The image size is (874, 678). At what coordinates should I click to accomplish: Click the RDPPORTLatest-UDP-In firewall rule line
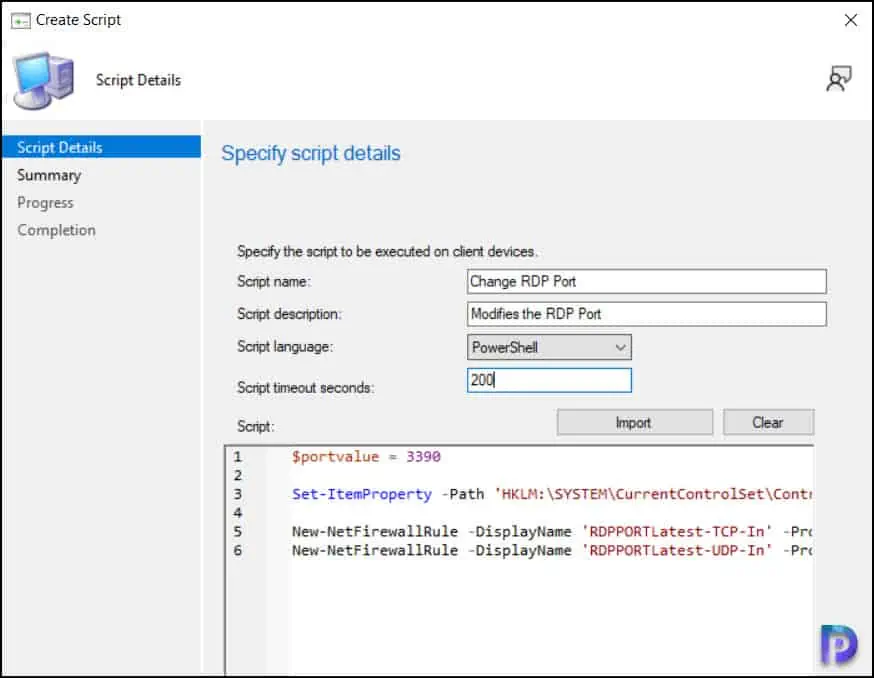(552, 550)
